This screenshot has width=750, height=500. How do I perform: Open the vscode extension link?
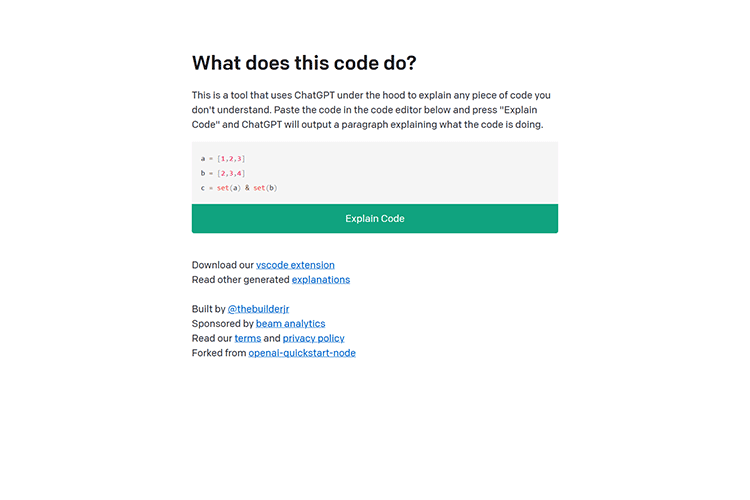point(295,265)
